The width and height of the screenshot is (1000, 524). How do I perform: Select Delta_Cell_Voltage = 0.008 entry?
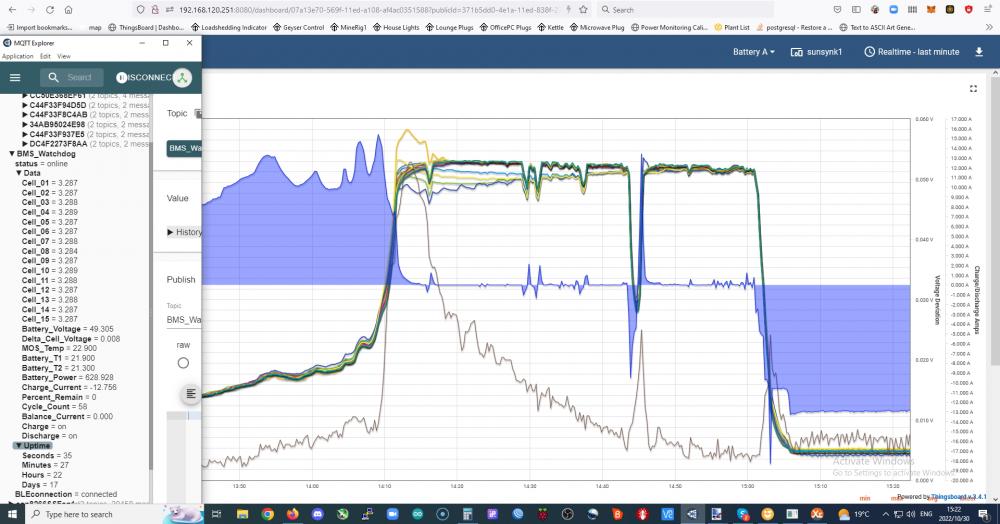tap(71, 339)
